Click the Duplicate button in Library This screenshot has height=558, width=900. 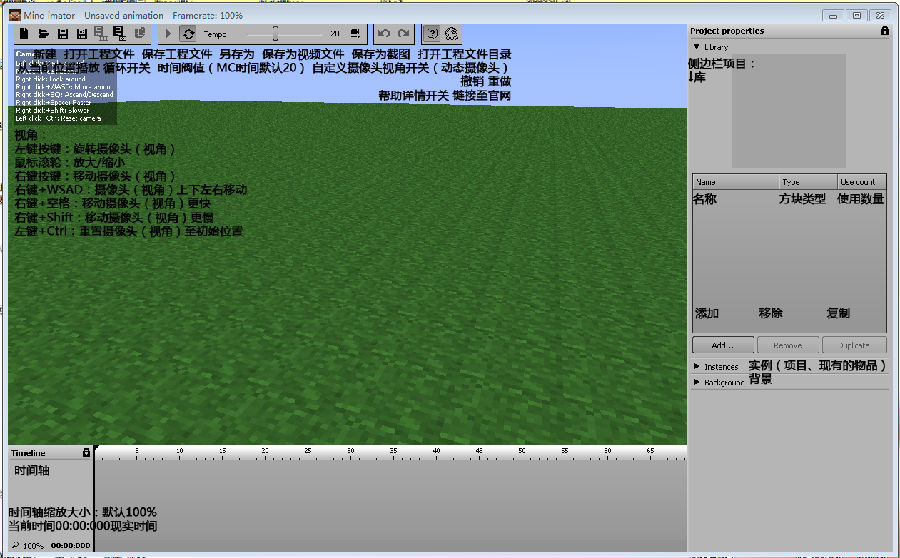click(x=855, y=345)
